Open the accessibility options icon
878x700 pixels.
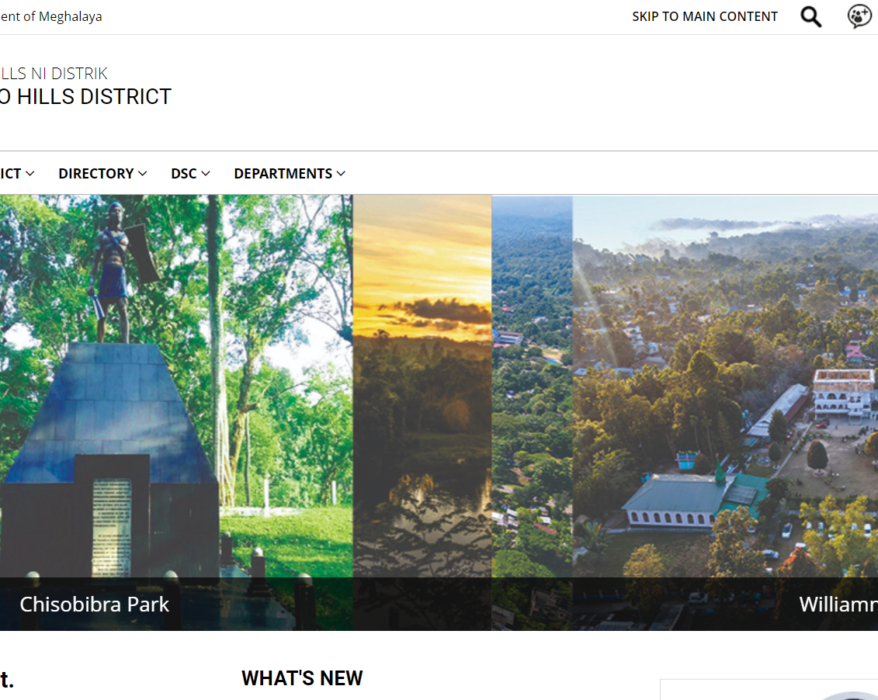pyautogui.click(x=859, y=16)
